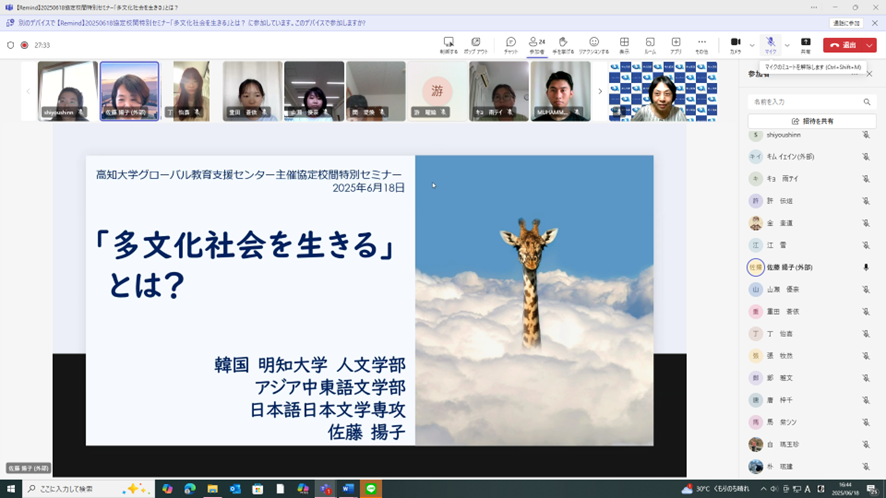This screenshot has height=498, width=886.
Task: Open the chat (チャット) panel
Action: click(x=510, y=44)
